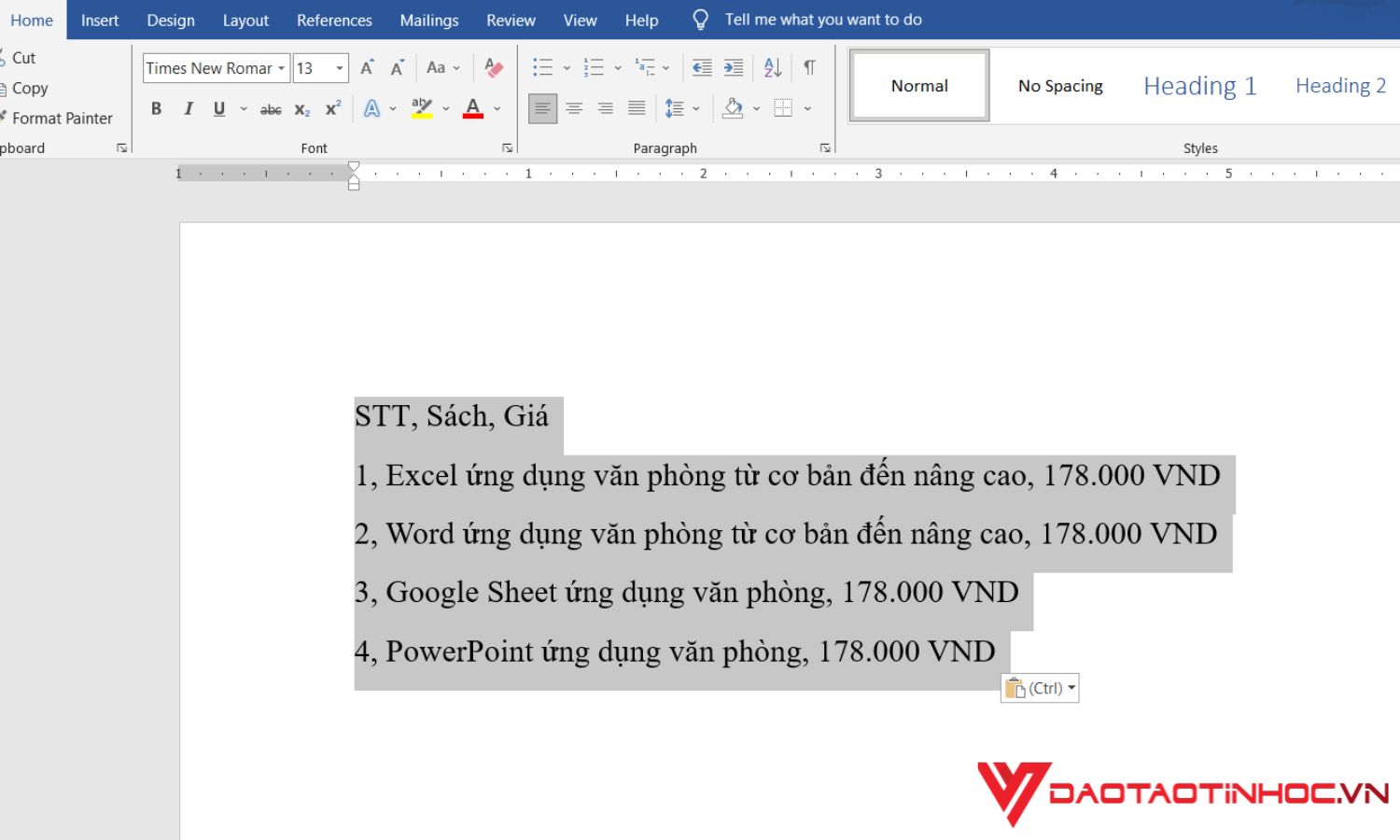The height and width of the screenshot is (840, 1400).
Task: Open the Font Size dropdown
Action: coord(338,67)
